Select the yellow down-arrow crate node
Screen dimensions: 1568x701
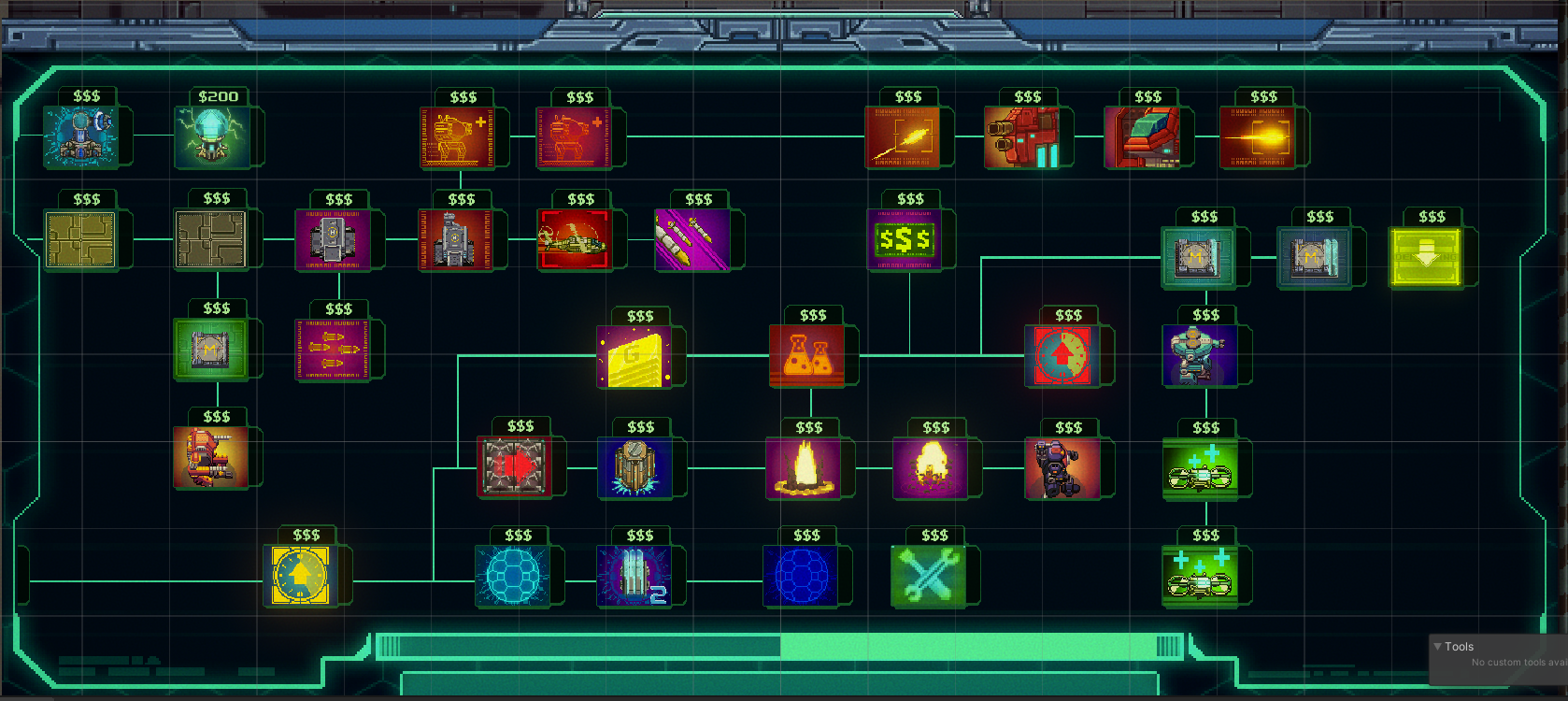coord(1427,256)
